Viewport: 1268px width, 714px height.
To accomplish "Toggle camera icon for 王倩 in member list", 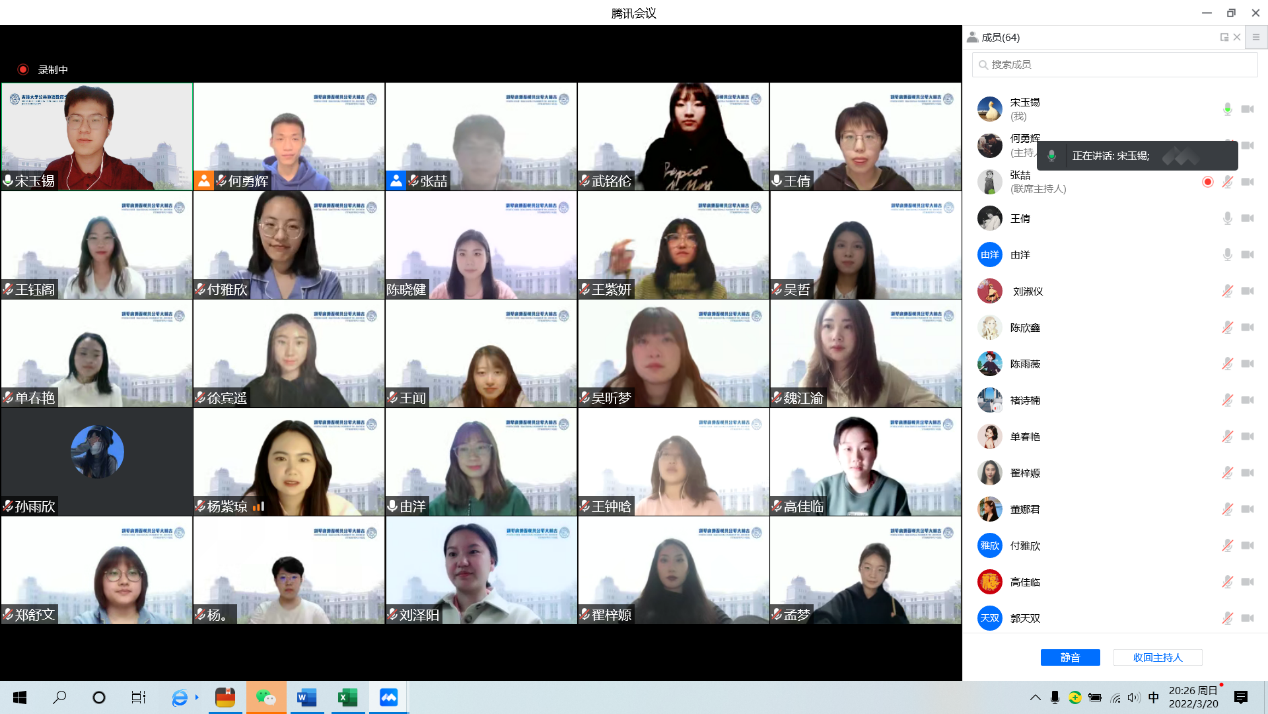I will pyautogui.click(x=1247, y=218).
